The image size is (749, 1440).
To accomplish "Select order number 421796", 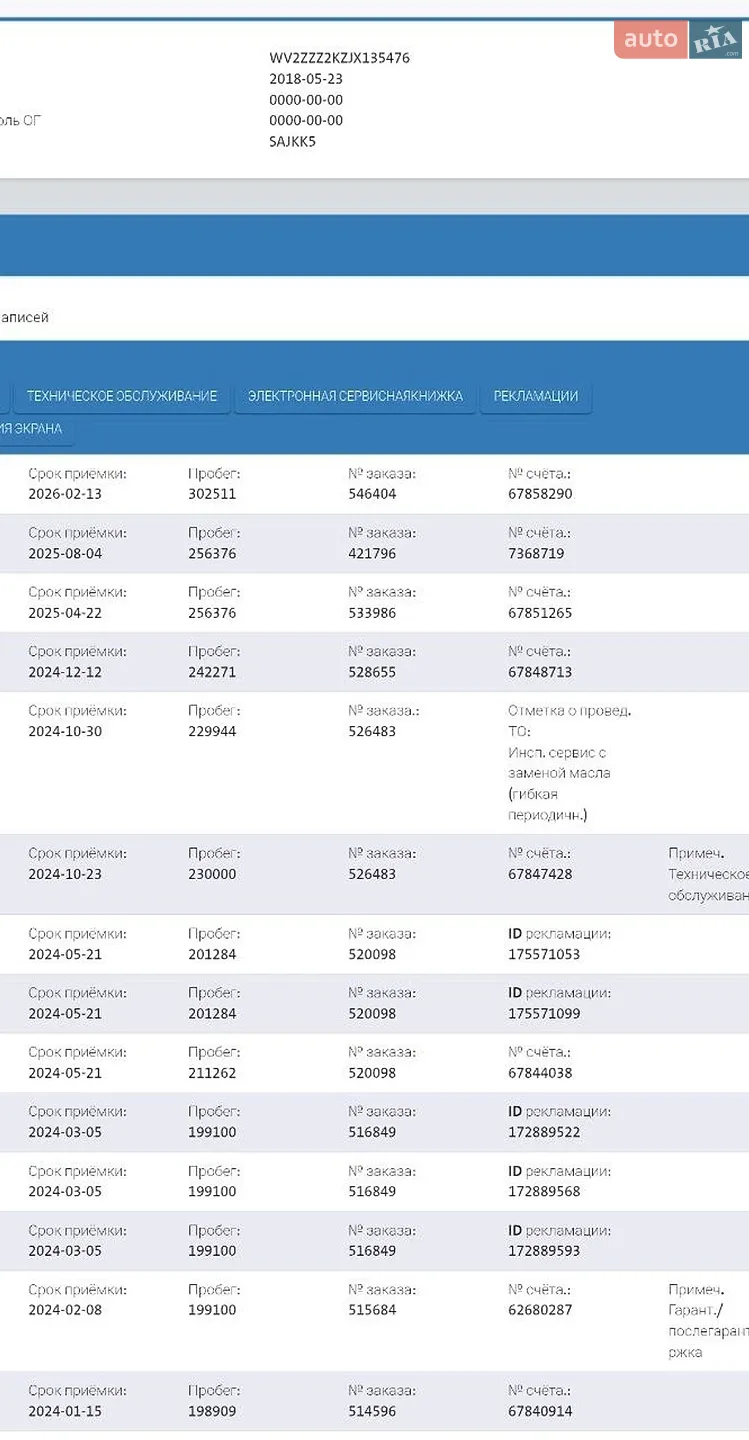I will click(372, 553).
